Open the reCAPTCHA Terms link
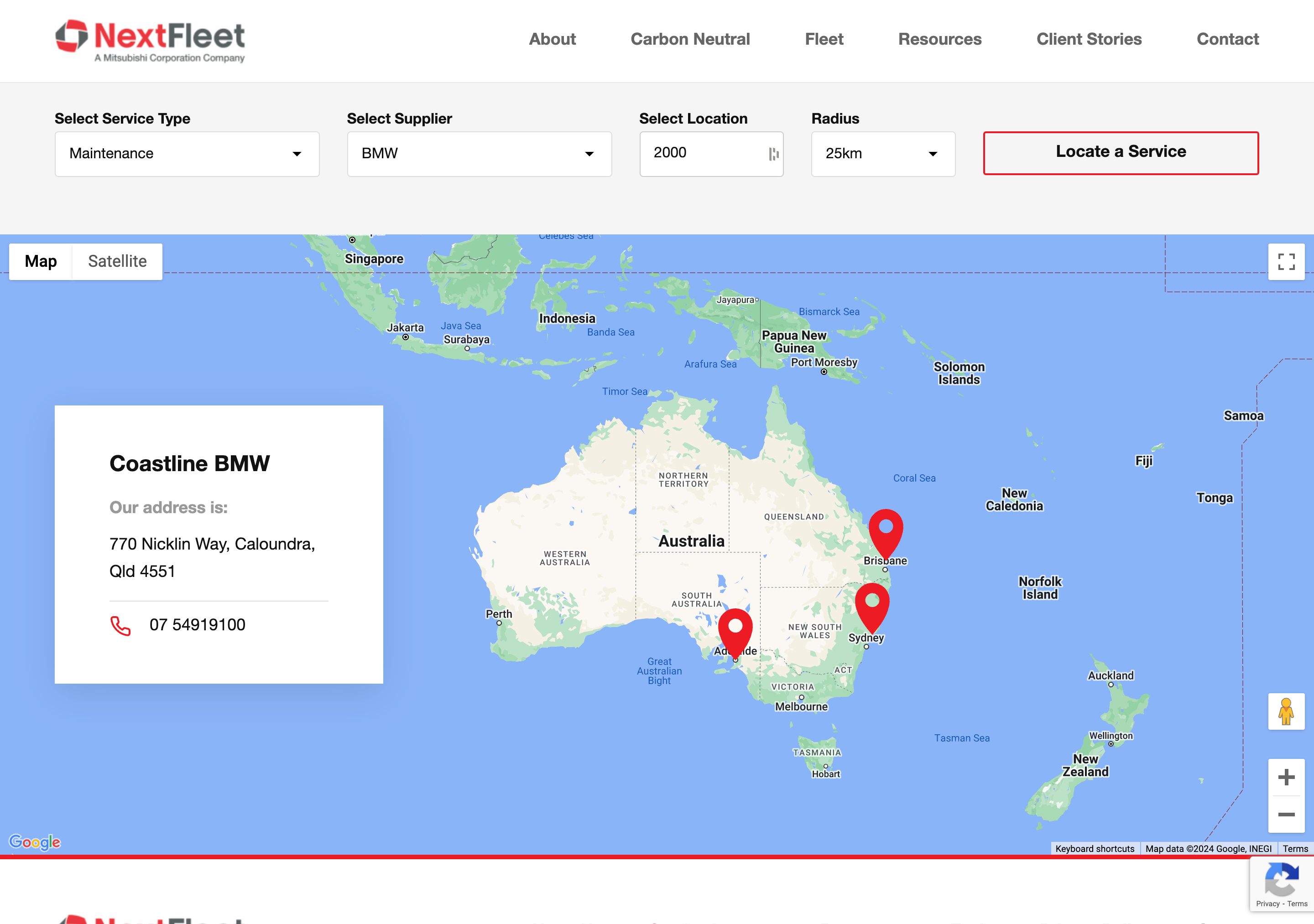 point(1297,903)
